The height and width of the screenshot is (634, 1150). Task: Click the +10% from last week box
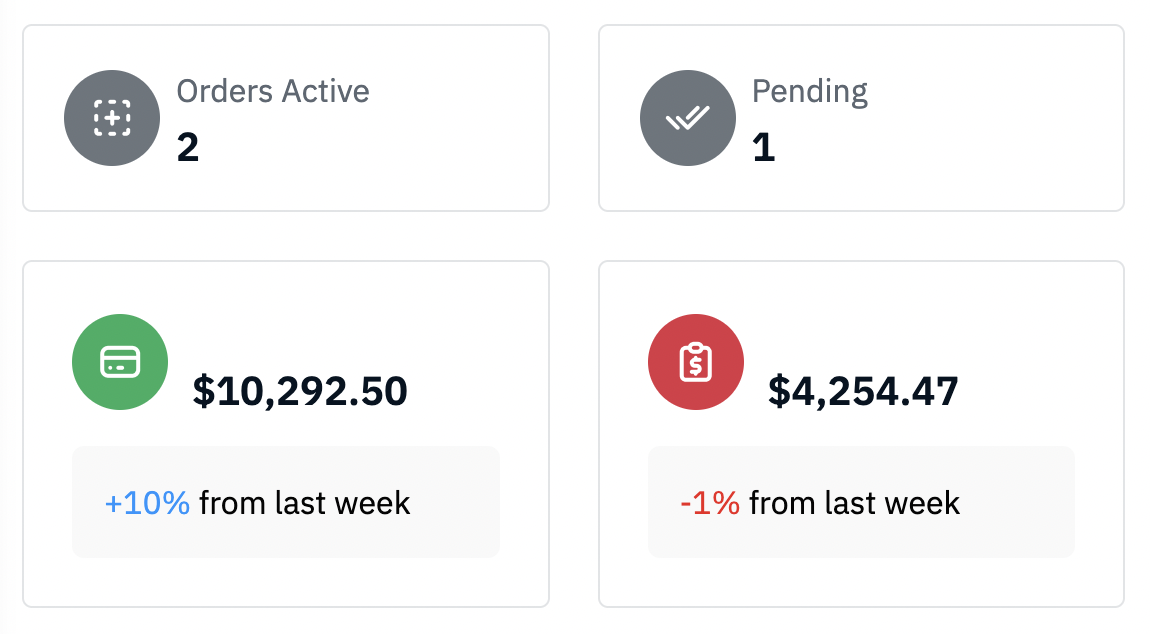tap(286, 502)
